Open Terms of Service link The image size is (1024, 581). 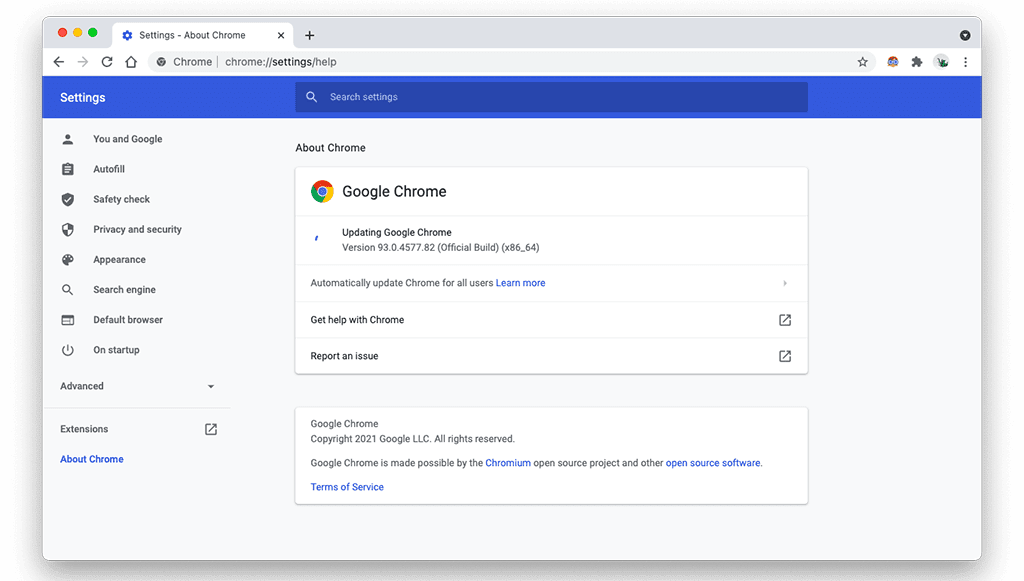347,487
